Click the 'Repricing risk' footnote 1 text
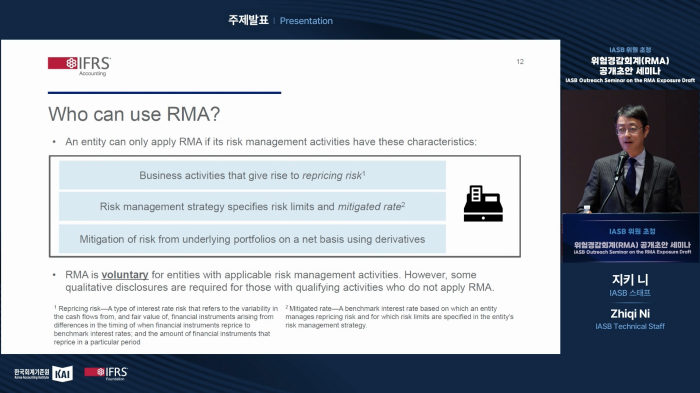This screenshot has height=393, width=700. [x=166, y=325]
